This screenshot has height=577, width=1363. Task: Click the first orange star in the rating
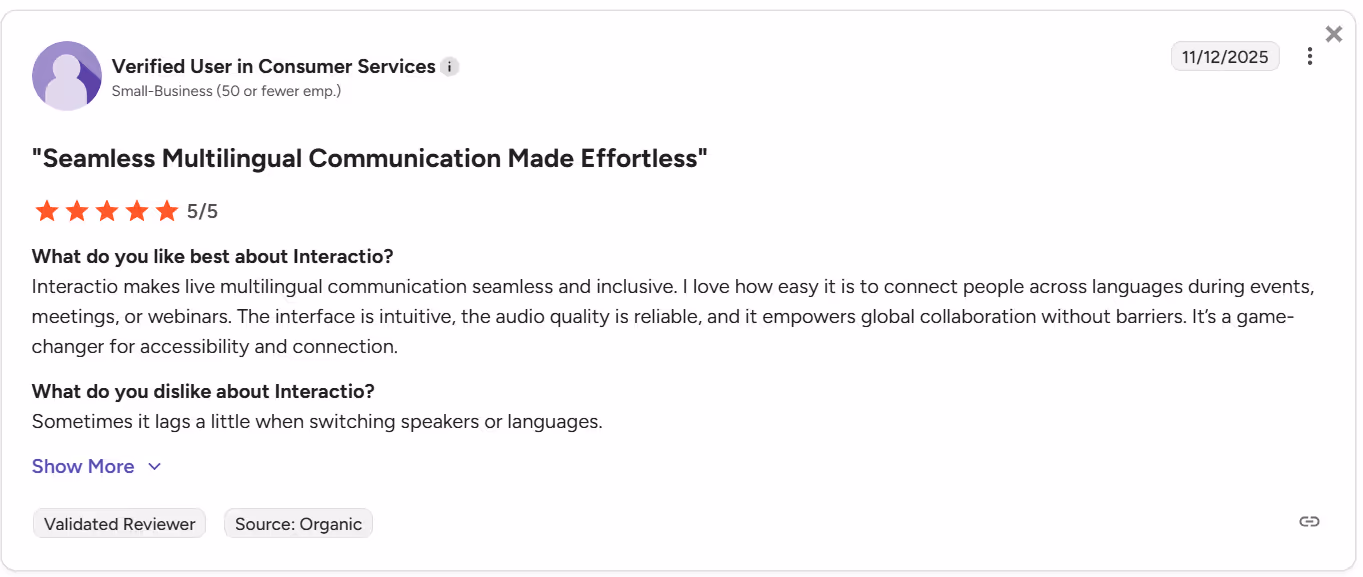tap(46, 210)
